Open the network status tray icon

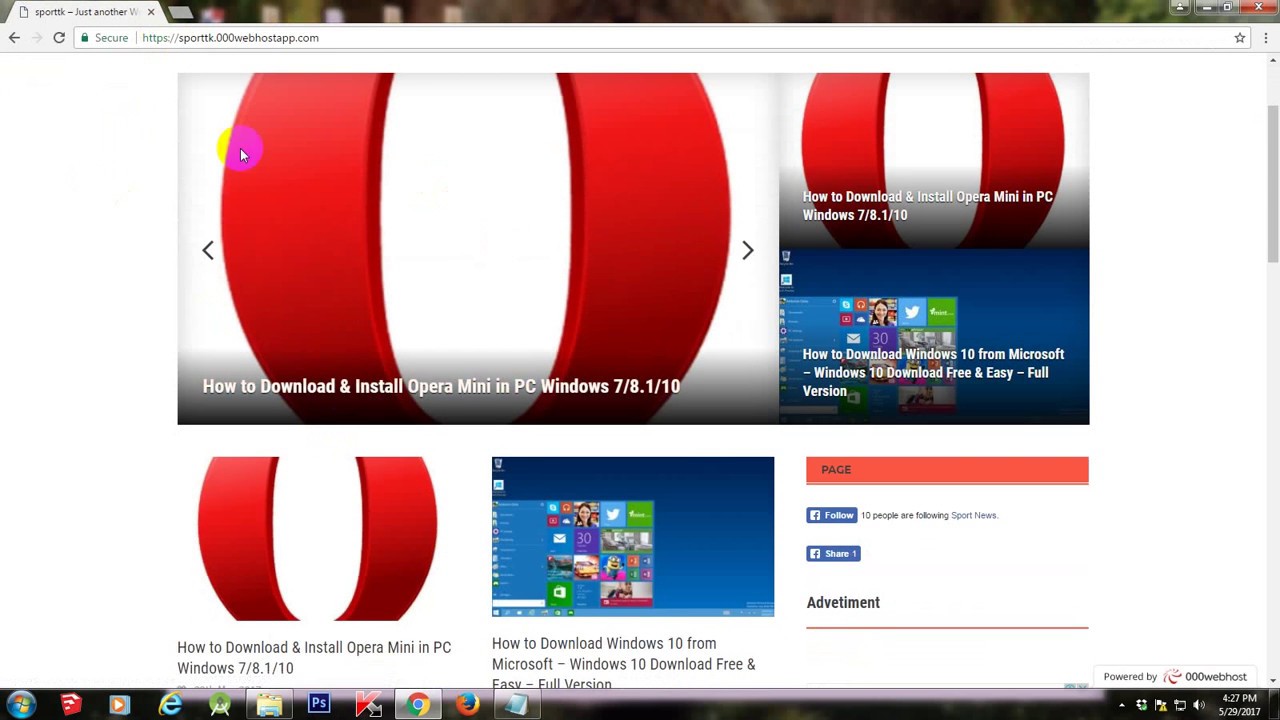pyautogui.click(x=1179, y=706)
